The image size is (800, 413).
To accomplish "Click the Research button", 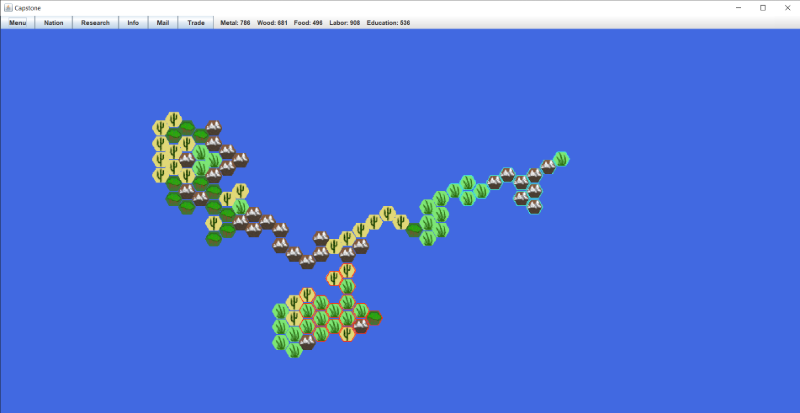I will click(x=95, y=22).
